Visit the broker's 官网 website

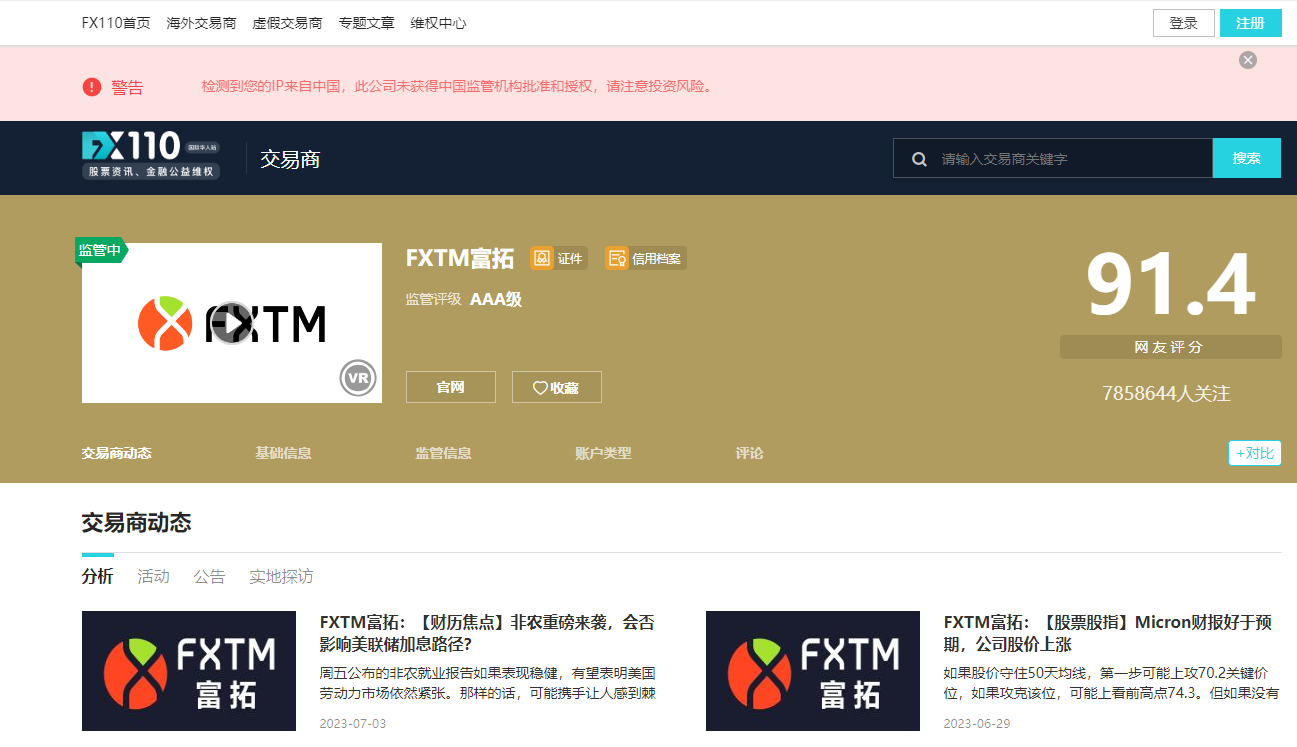451,387
